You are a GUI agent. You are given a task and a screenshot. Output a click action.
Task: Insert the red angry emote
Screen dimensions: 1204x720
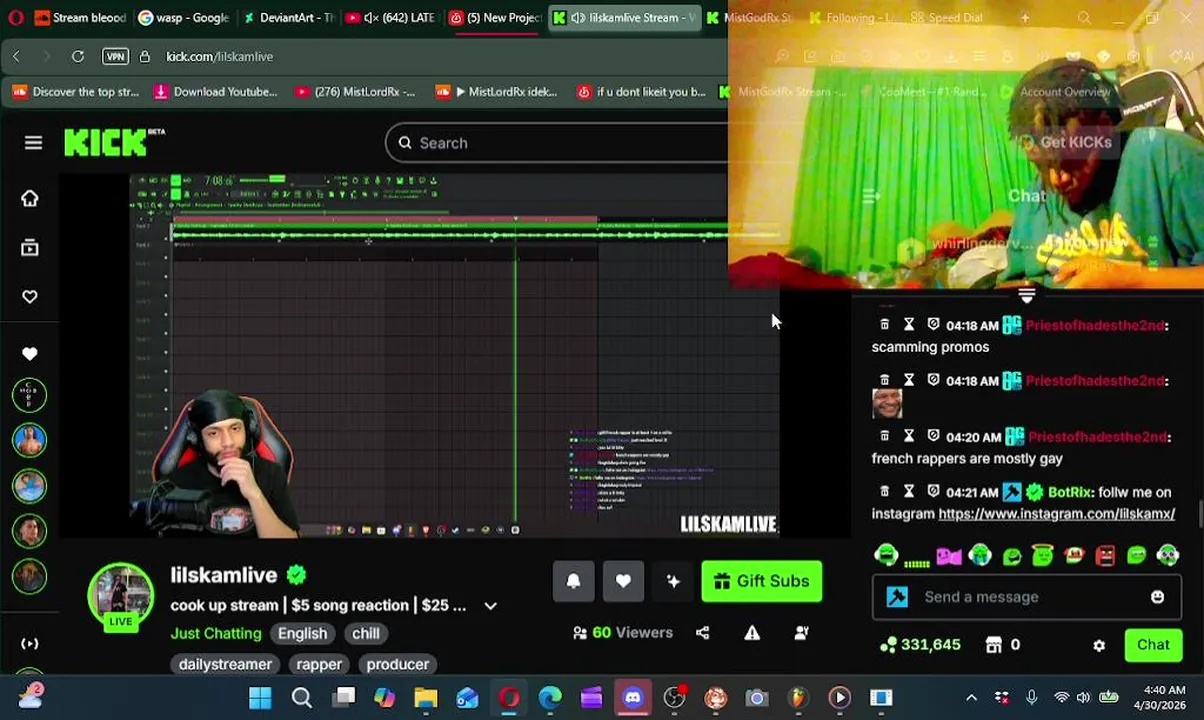(1105, 555)
